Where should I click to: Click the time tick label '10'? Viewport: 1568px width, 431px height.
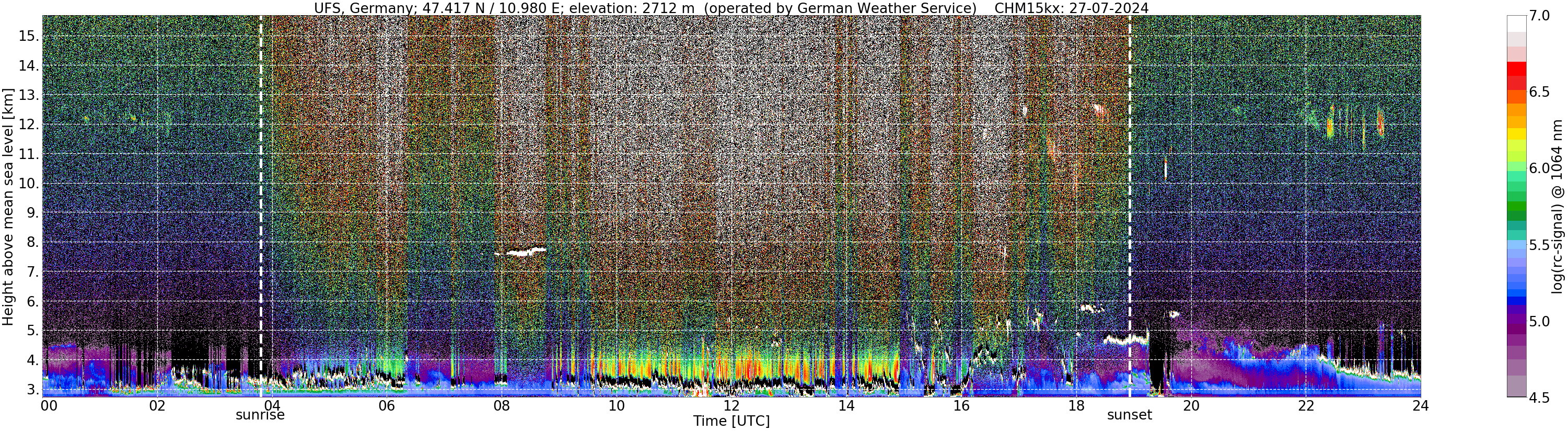[616, 406]
